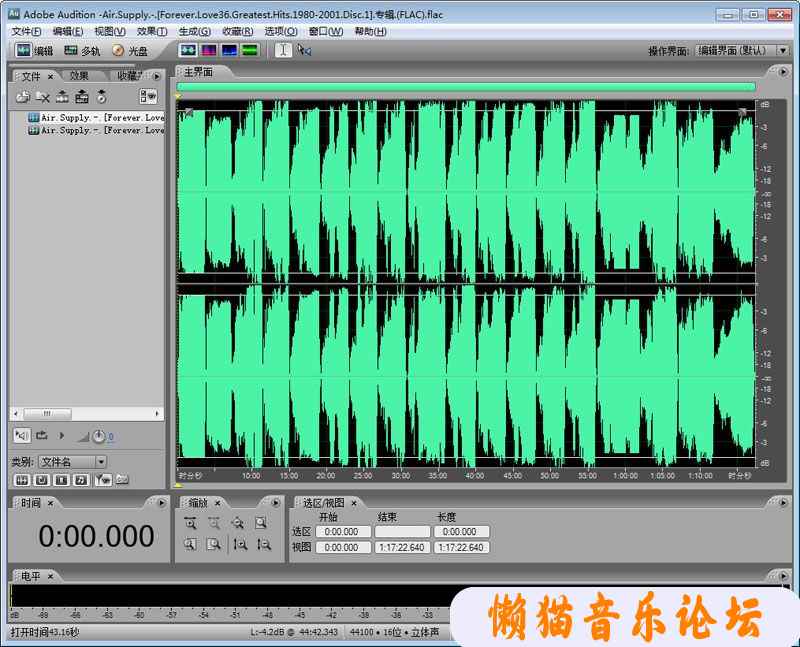Select the Marquee Selection tool
The image size is (800, 647).
click(x=305, y=50)
